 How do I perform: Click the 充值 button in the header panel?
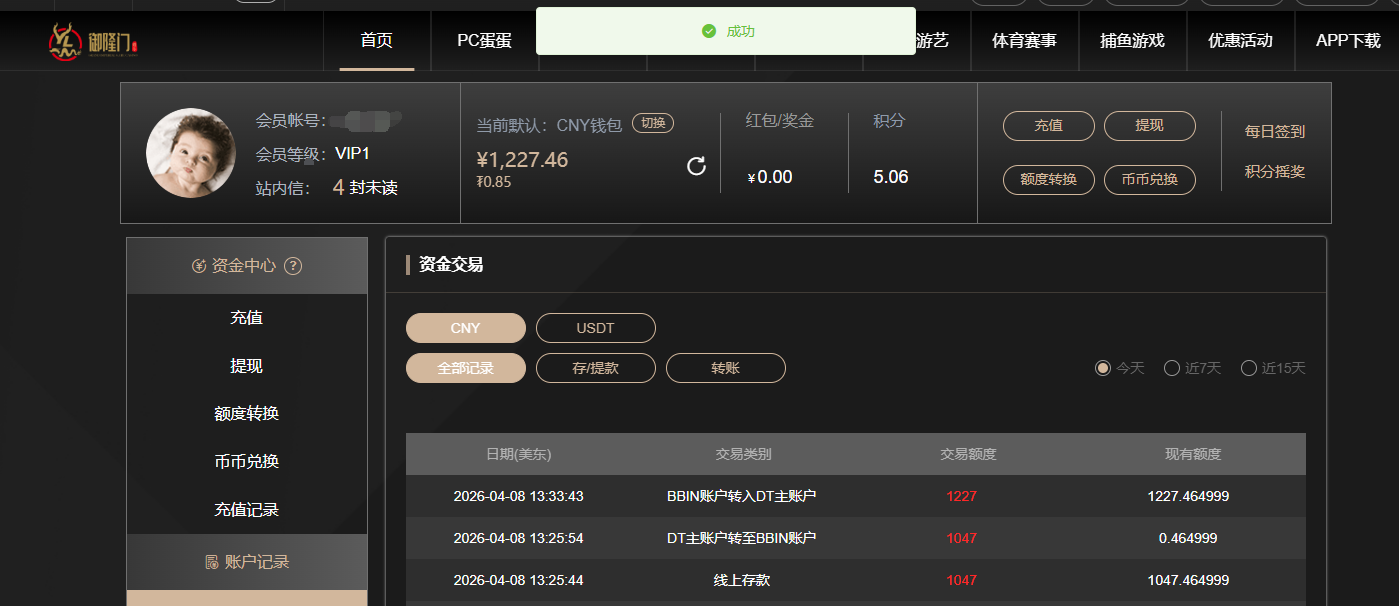point(1048,126)
